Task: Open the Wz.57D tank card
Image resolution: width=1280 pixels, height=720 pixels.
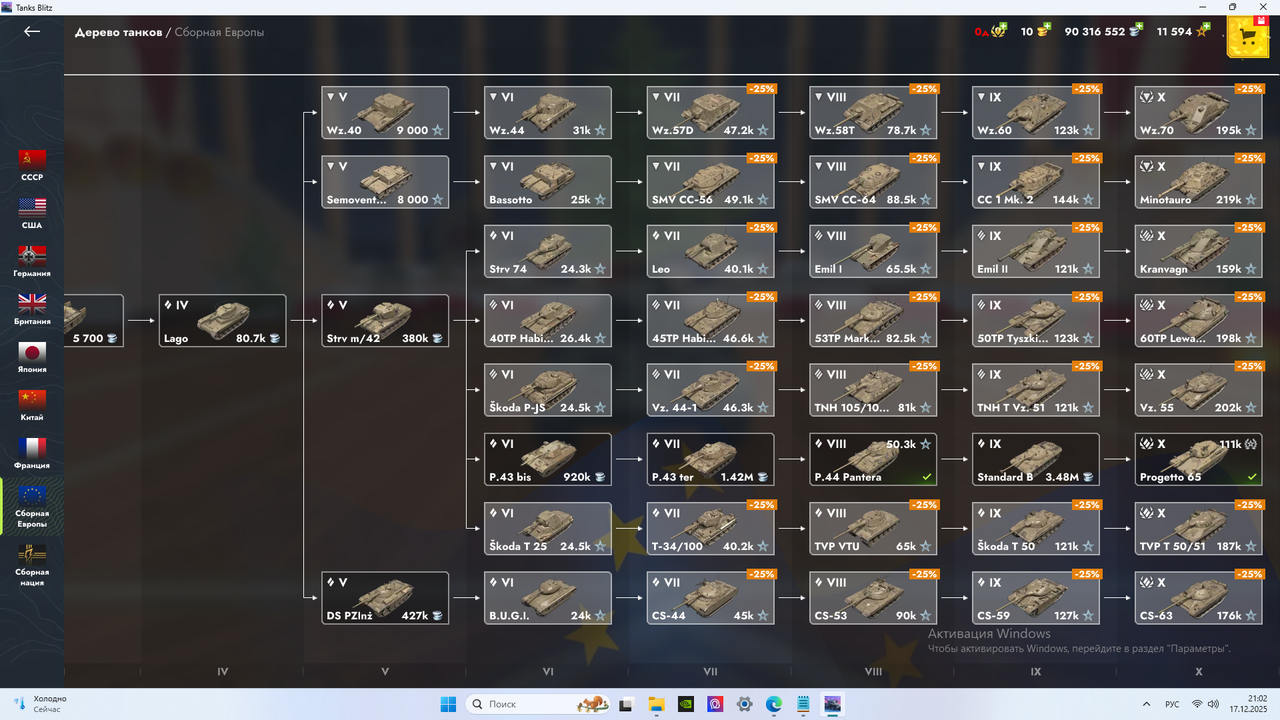Action: pos(710,113)
